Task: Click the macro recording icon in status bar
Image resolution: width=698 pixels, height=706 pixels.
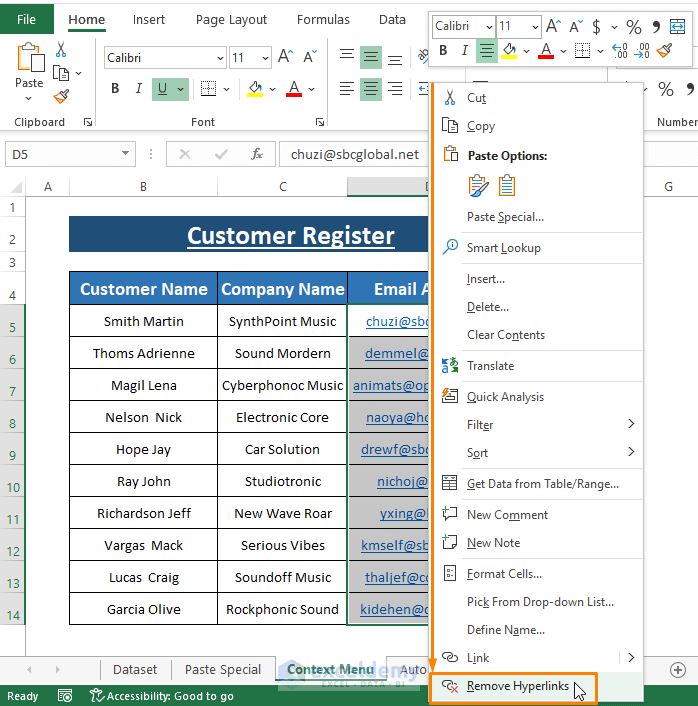Action: pos(65,696)
